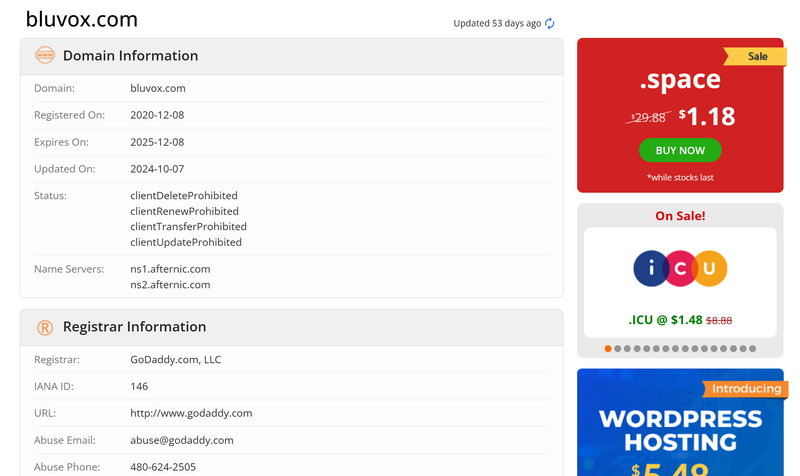The image size is (800, 476).
Task: Click the ICU logo in On Sale card
Action: click(x=680, y=268)
